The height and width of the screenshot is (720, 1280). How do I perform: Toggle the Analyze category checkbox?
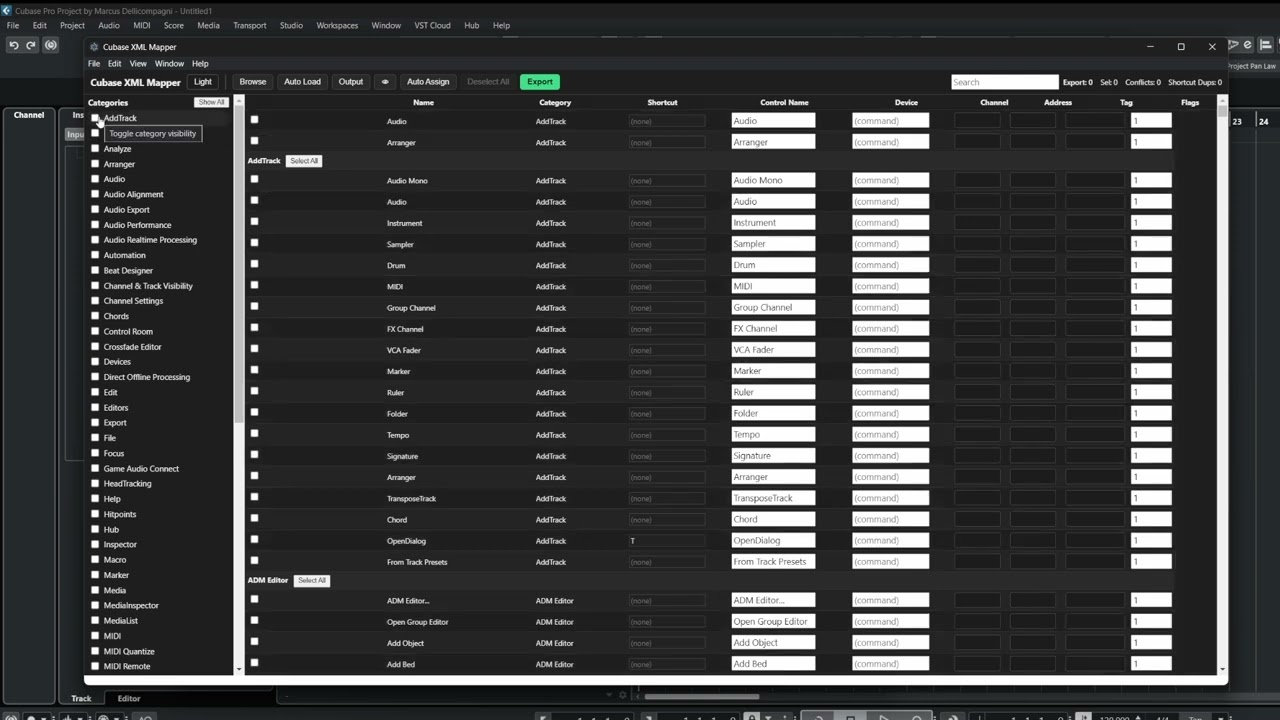click(x=95, y=148)
